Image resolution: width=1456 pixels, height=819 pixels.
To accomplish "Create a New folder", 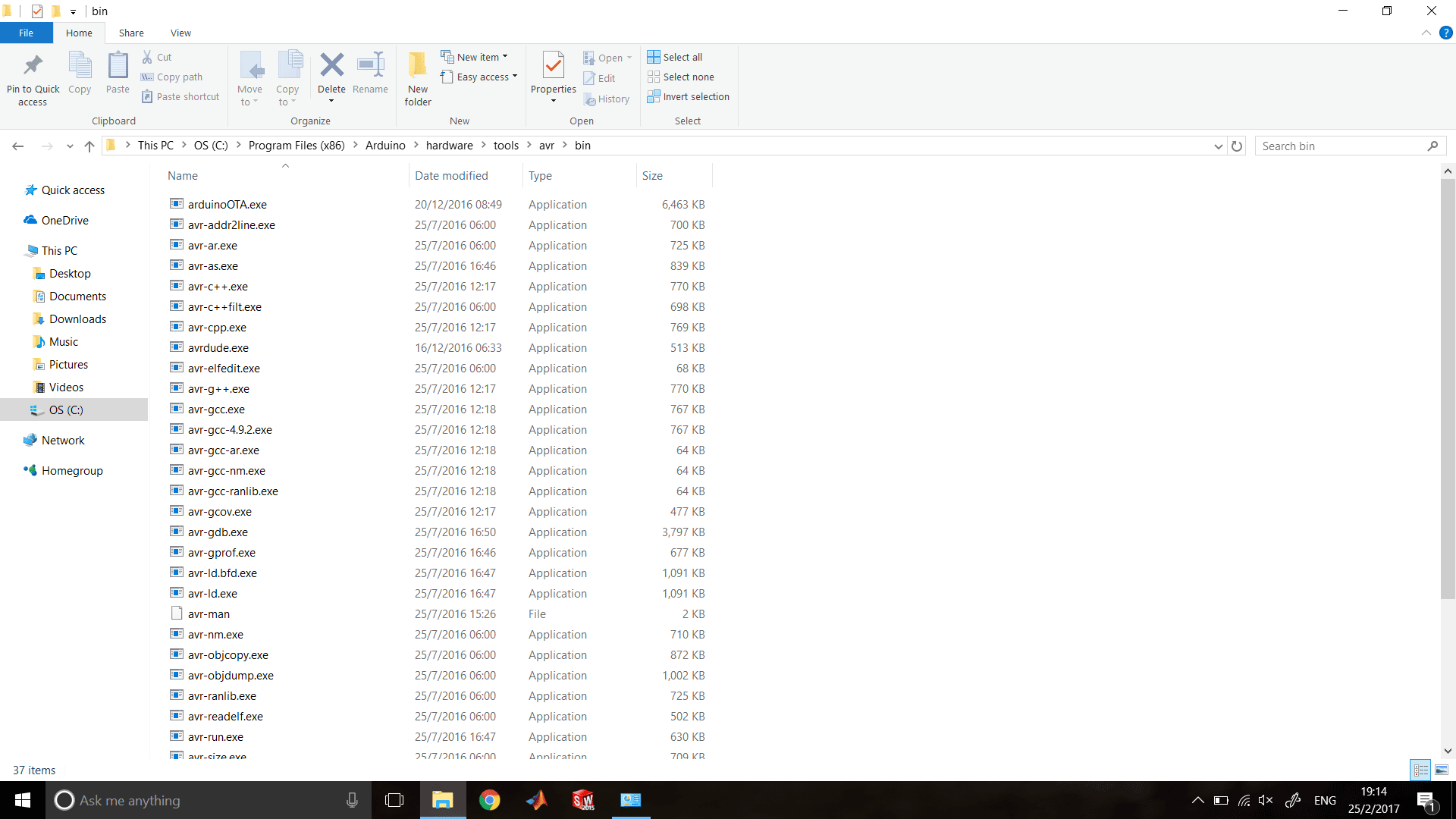I will (418, 79).
